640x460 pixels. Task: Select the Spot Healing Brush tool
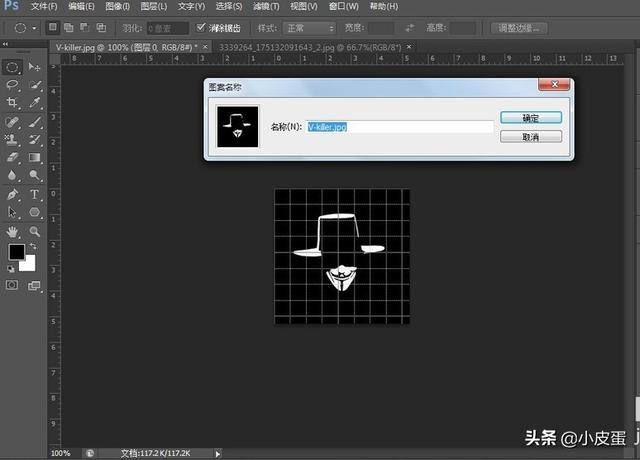coord(12,122)
